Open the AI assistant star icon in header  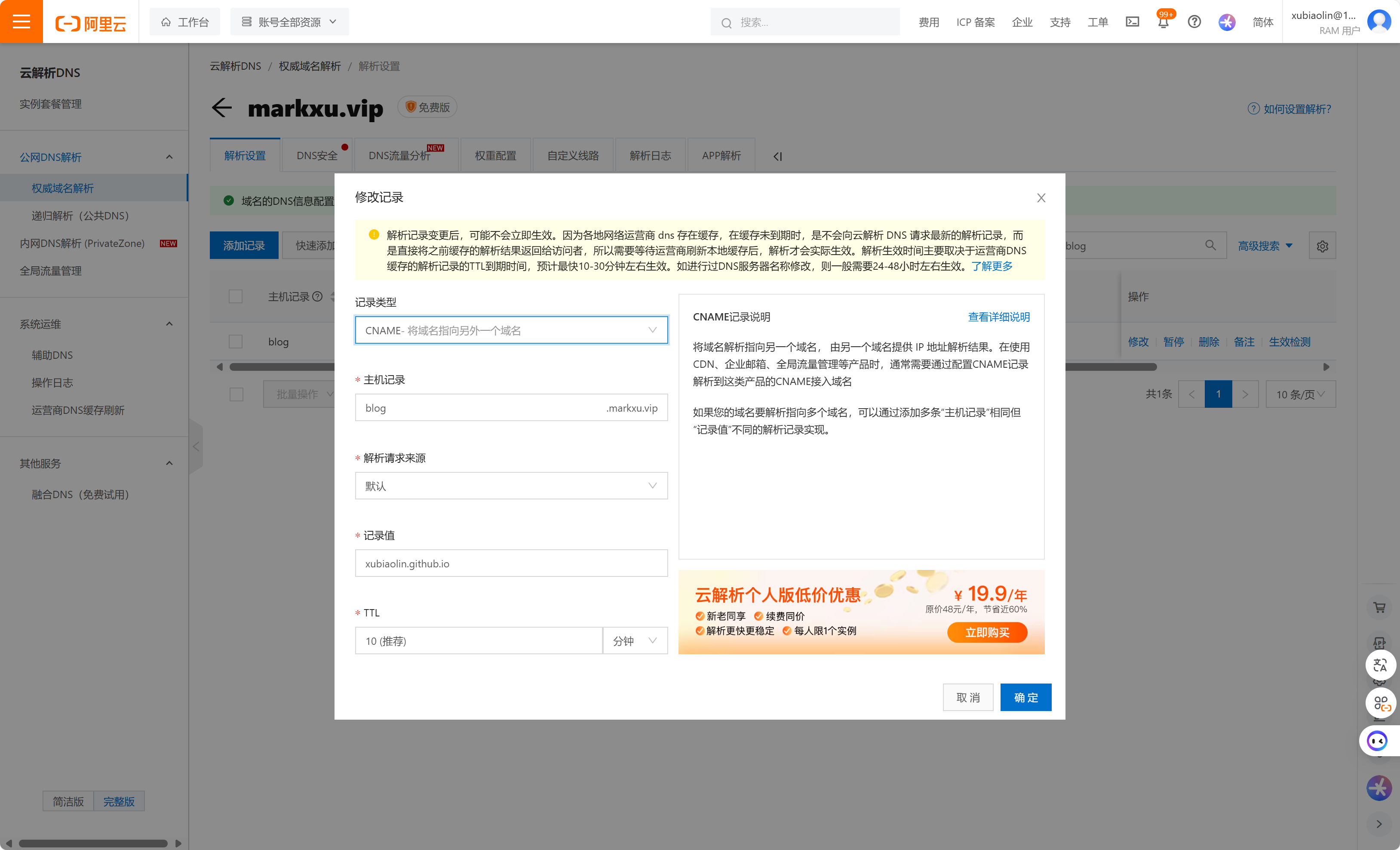(1227, 22)
